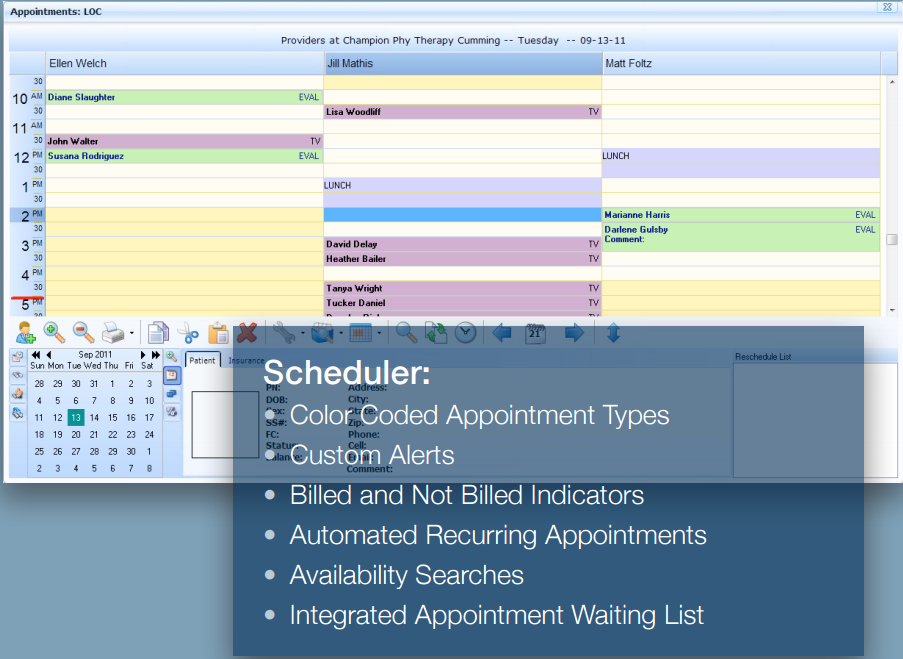Screen dimensions: 903x659
Task: Go to next day with right arrow
Action: coord(574,333)
